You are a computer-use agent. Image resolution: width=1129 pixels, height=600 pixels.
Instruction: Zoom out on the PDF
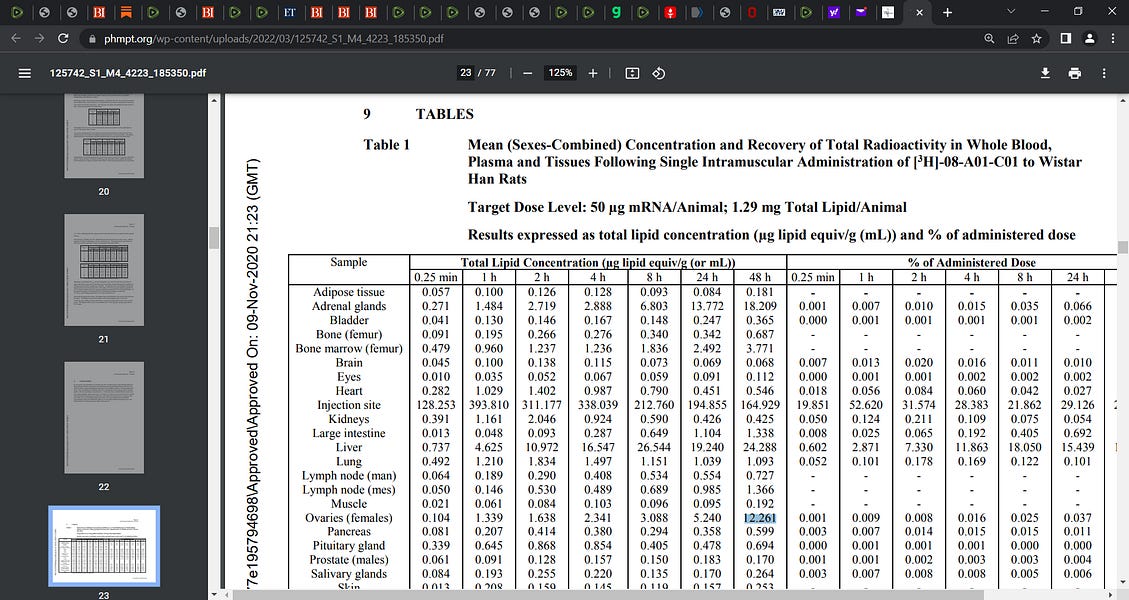click(x=527, y=73)
